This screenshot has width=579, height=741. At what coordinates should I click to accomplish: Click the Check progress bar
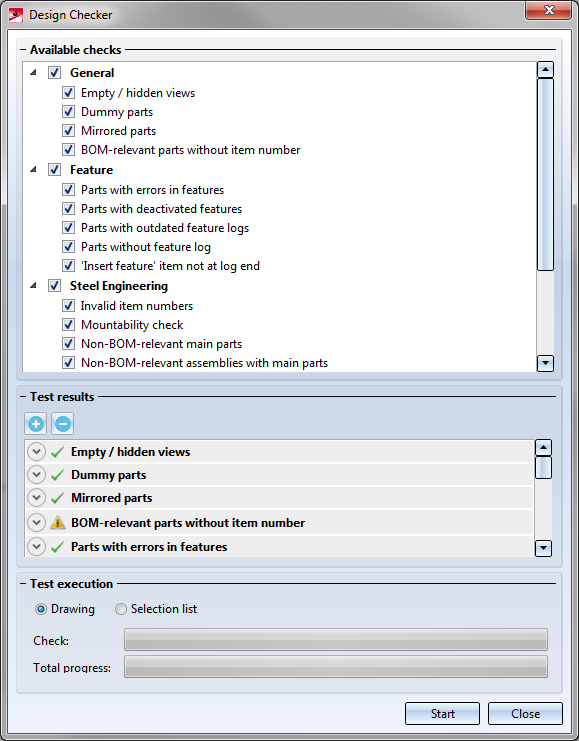point(336,640)
